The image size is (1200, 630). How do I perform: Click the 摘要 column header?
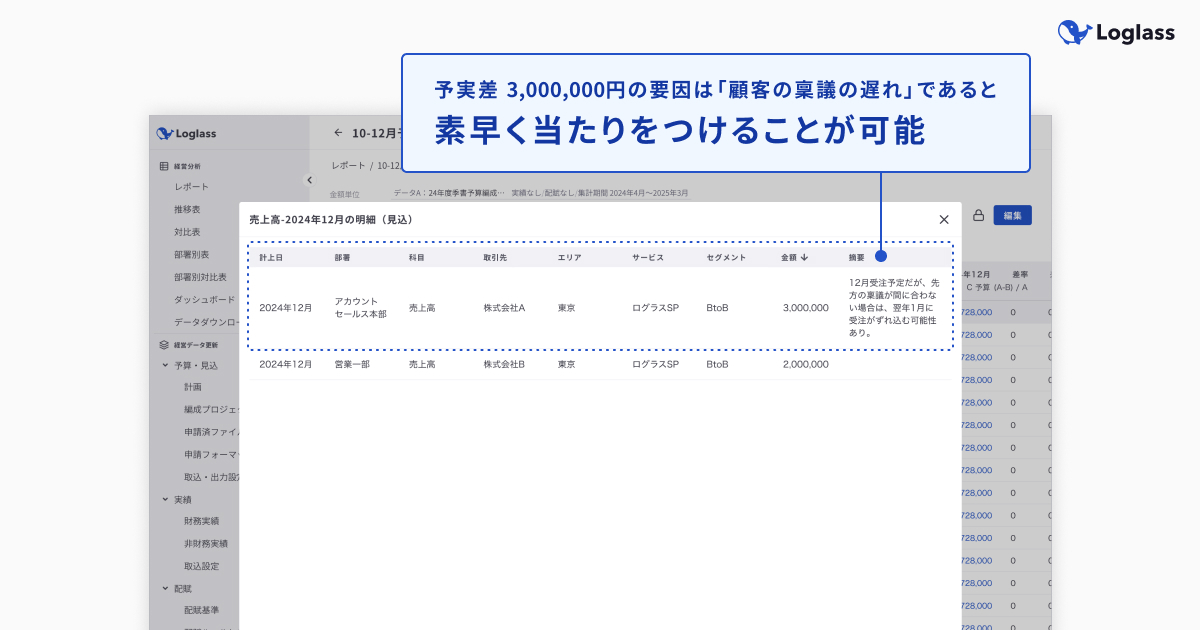857,258
